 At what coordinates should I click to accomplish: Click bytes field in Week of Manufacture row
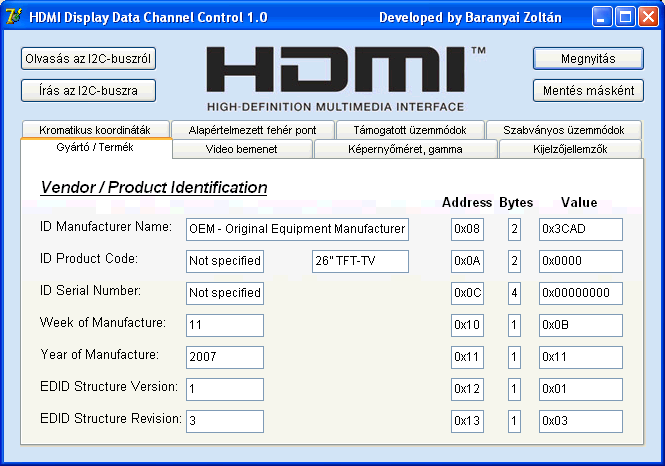tap(514, 325)
